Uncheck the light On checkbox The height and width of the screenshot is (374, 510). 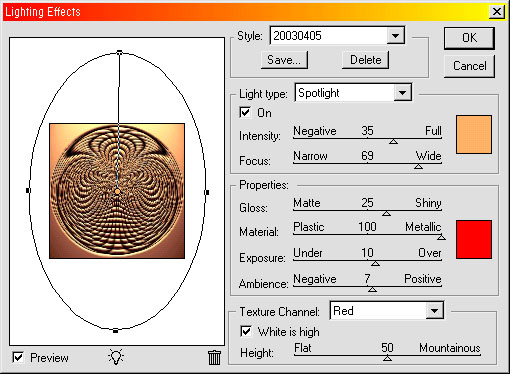point(245,112)
